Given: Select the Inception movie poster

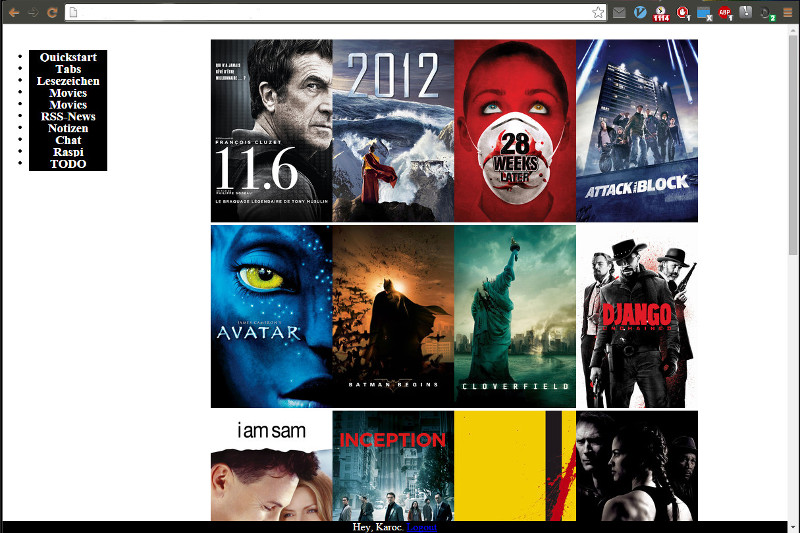Looking at the screenshot, I should point(393,466).
